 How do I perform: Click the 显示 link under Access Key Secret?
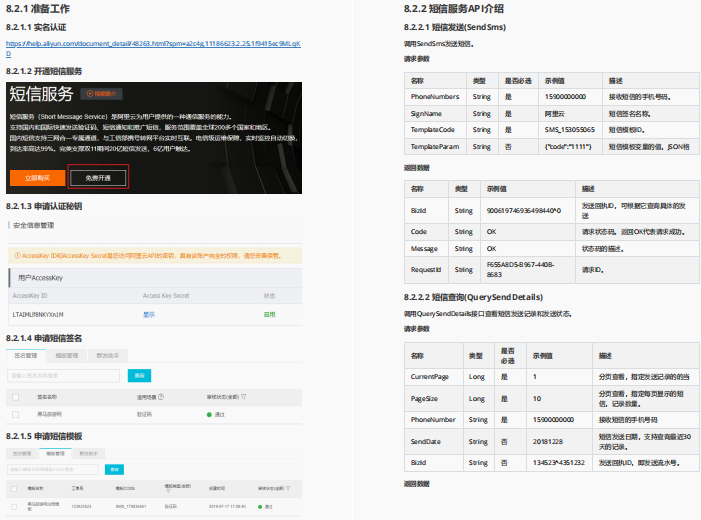pos(149,315)
